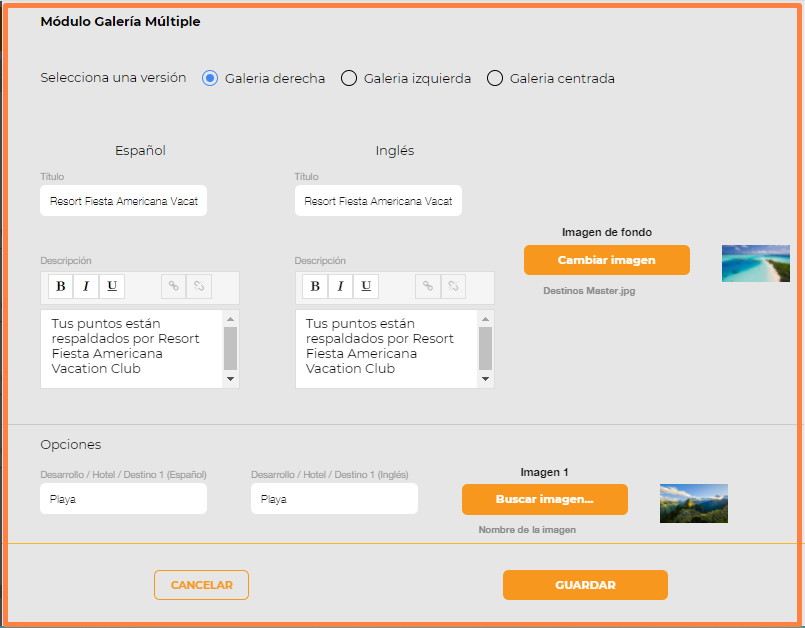Focus Destino 1 (Inglés) Playa field
The image size is (805, 628).
click(x=334, y=499)
